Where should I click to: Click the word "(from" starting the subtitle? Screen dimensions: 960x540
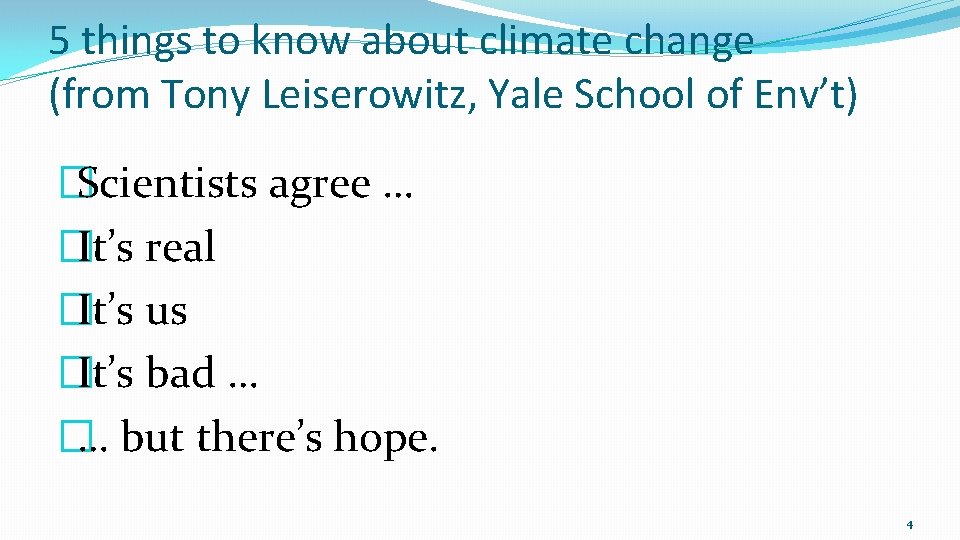click(99, 94)
